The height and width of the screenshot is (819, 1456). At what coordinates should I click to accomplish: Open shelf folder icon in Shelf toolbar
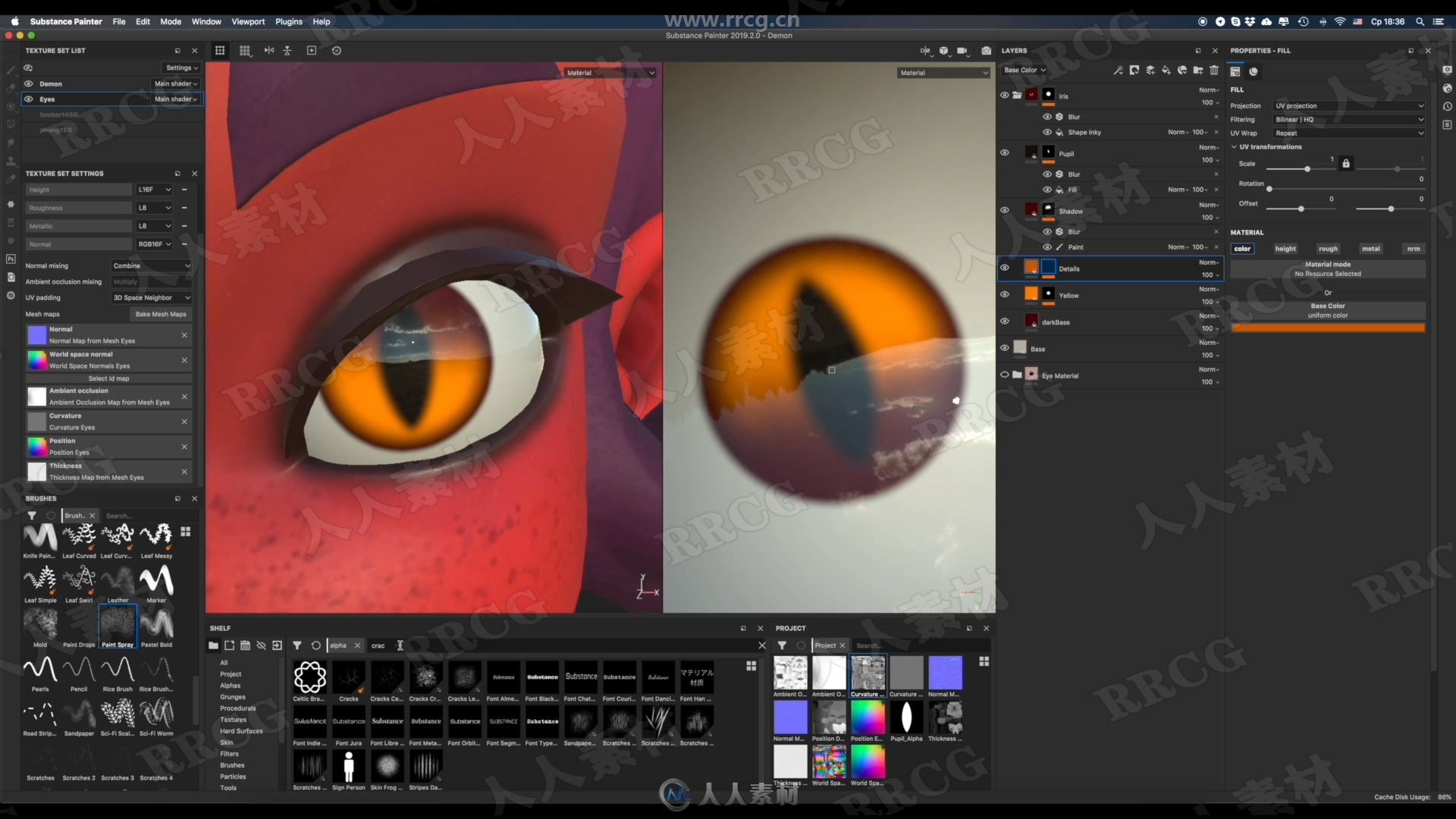[x=213, y=645]
